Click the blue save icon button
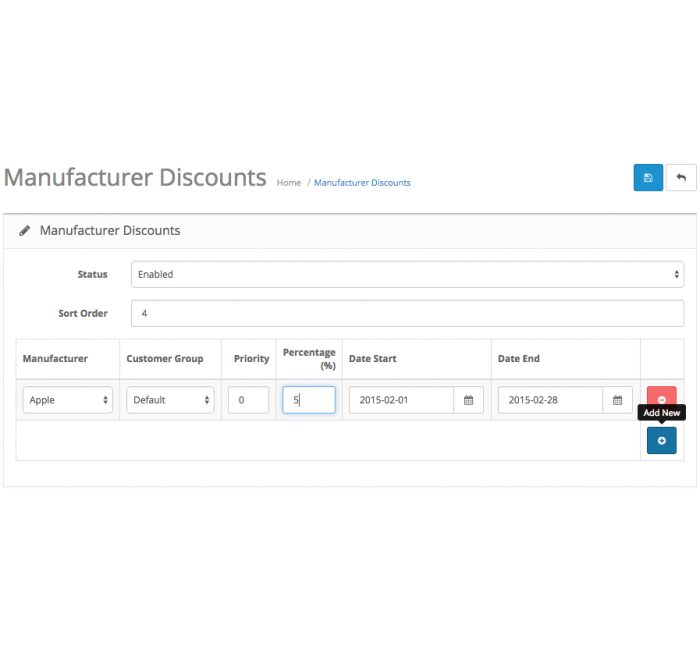The image size is (700, 650). click(x=648, y=178)
